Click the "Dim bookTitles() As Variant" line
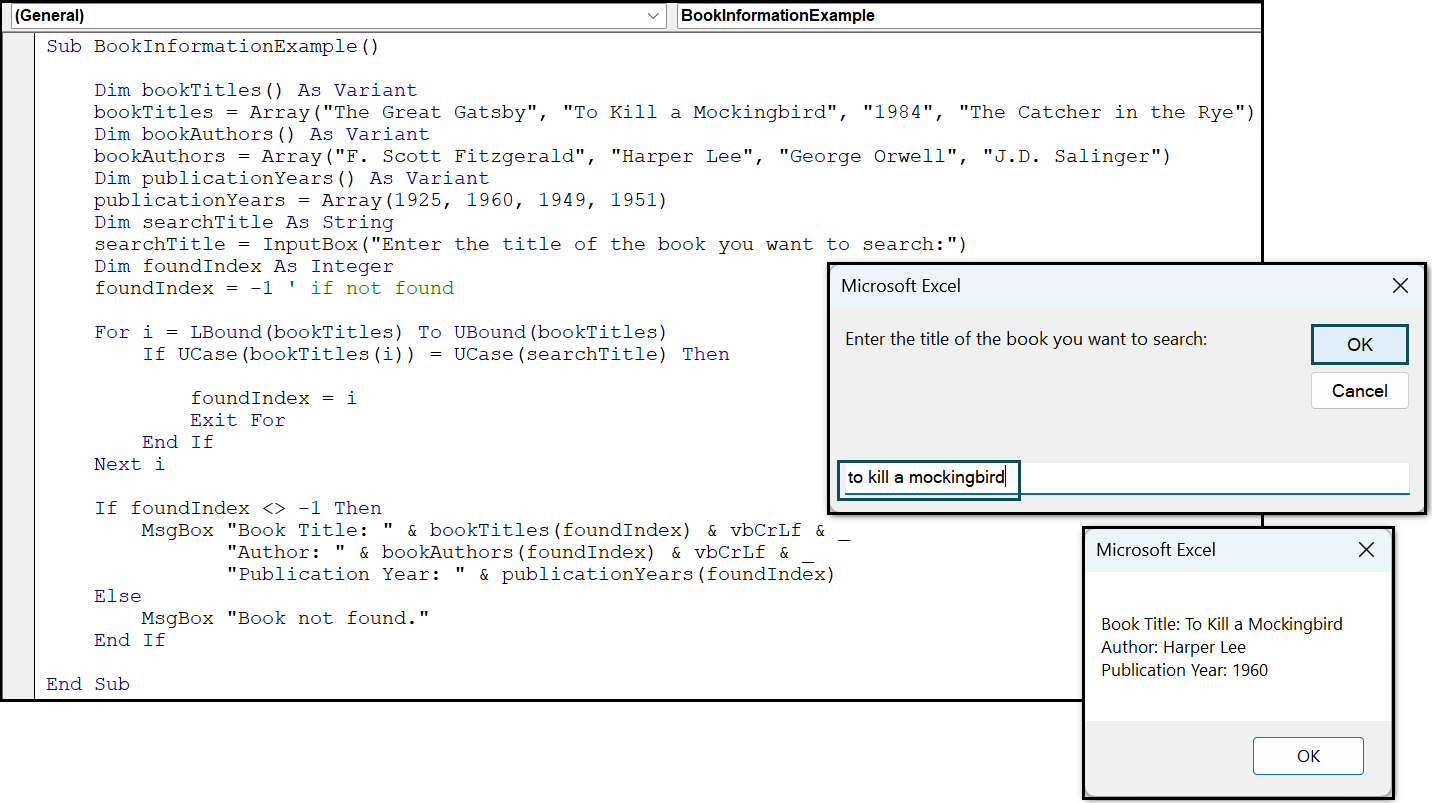This screenshot has height=803, width=1432. [256, 90]
